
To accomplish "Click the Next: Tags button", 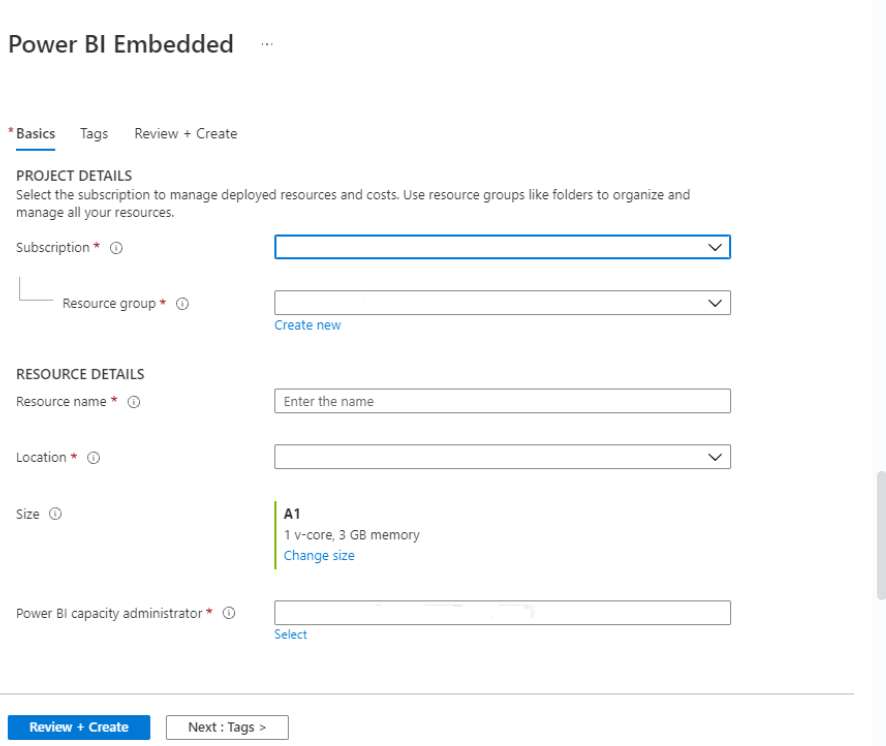I will coord(227,727).
